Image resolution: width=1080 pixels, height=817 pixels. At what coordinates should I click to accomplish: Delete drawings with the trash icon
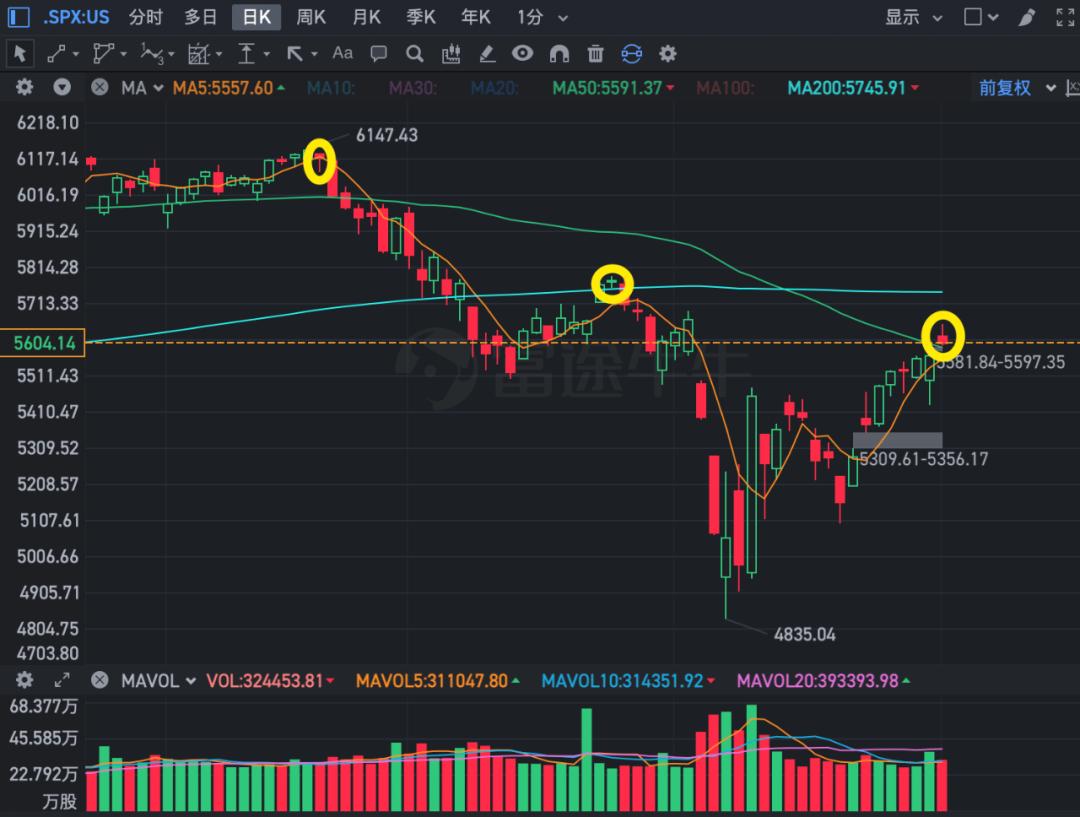595,53
